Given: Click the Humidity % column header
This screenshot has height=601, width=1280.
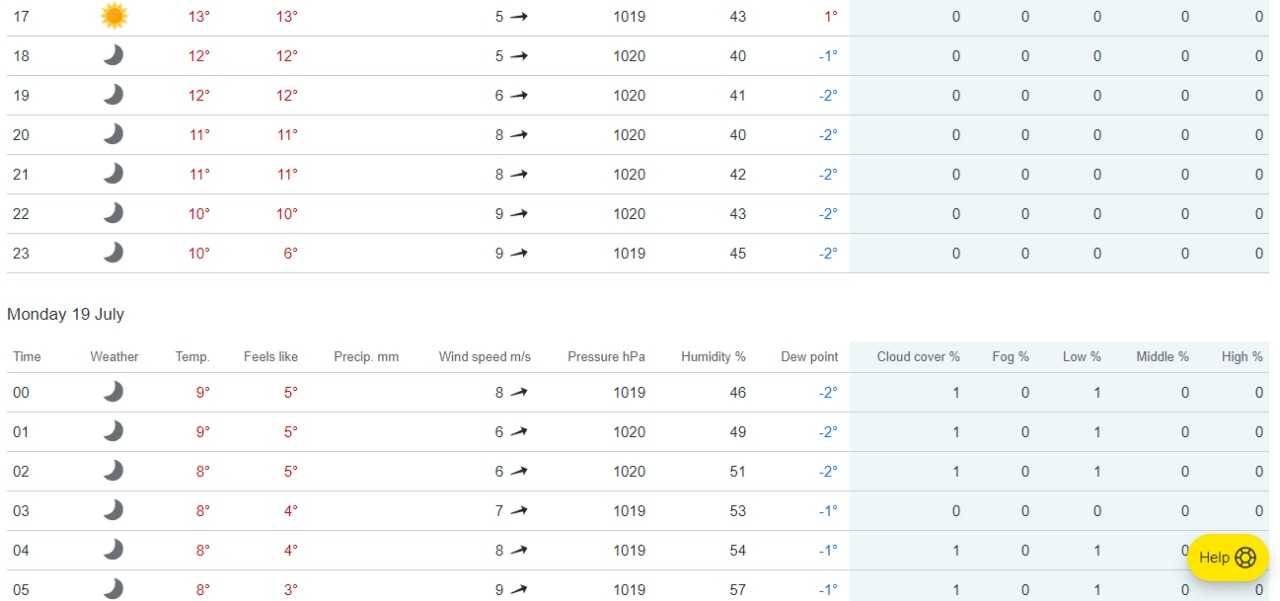Looking at the screenshot, I should coord(713,357).
